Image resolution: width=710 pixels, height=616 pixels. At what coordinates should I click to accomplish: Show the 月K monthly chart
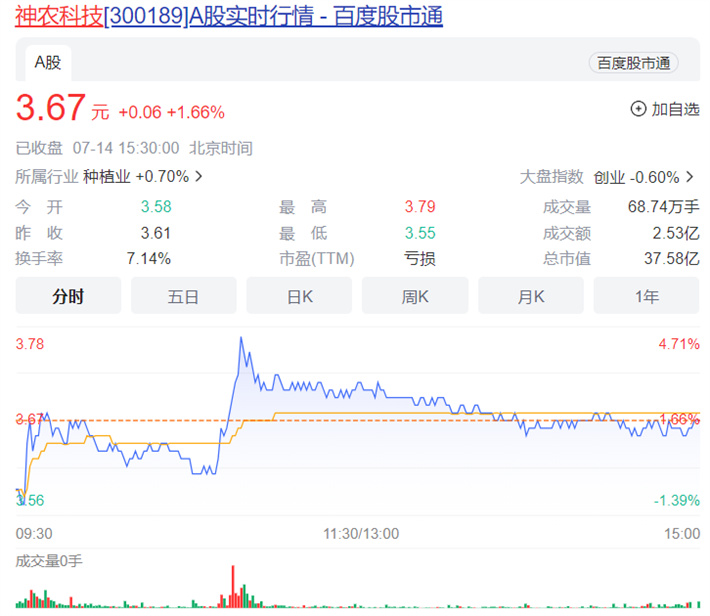531,296
